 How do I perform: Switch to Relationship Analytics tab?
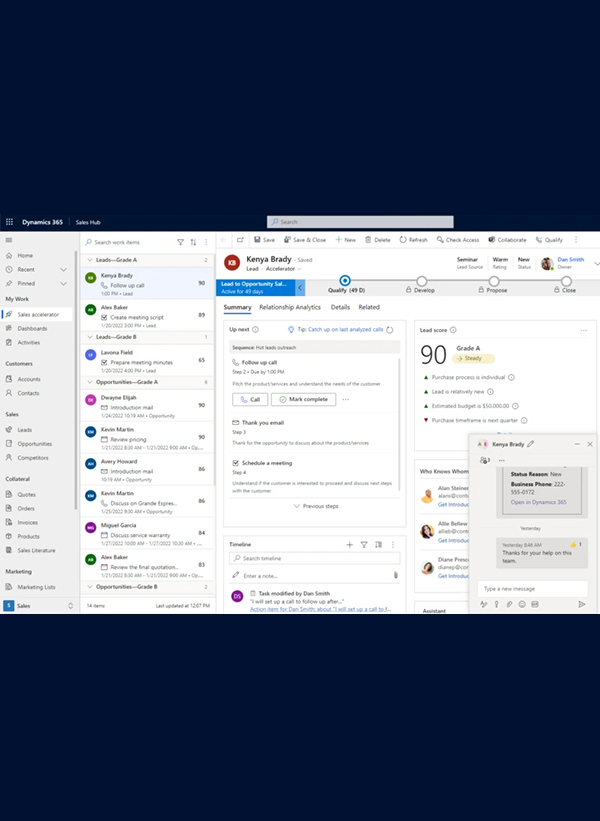click(290, 307)
